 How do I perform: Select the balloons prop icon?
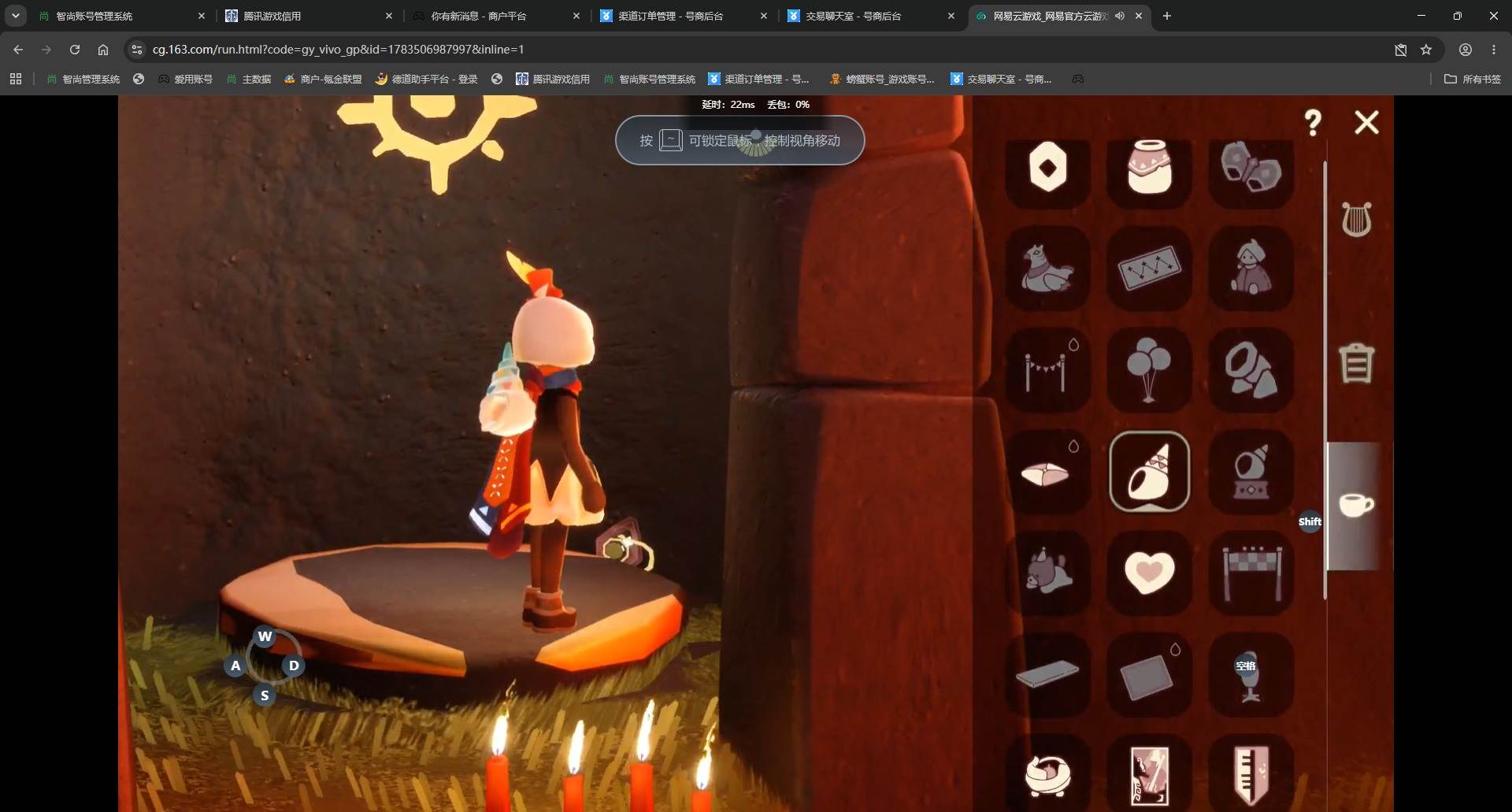pyautogui.click(x=1149, y=370)
